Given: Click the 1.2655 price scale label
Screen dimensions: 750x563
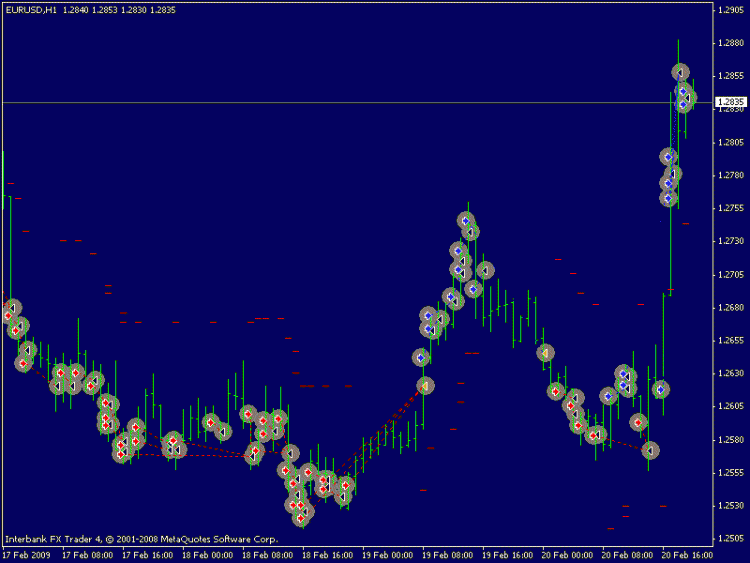Looking at the screenshot, I should (731, 341).
